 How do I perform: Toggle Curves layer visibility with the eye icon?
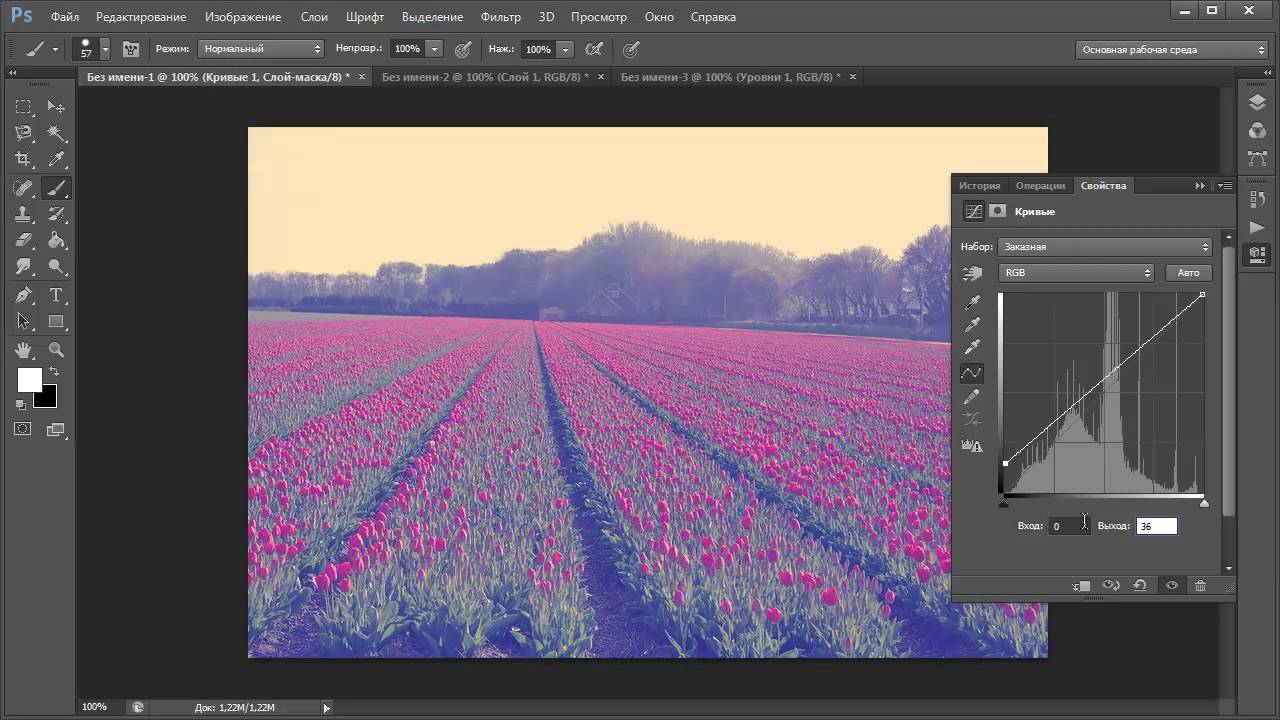click(x=1171, y=586)
